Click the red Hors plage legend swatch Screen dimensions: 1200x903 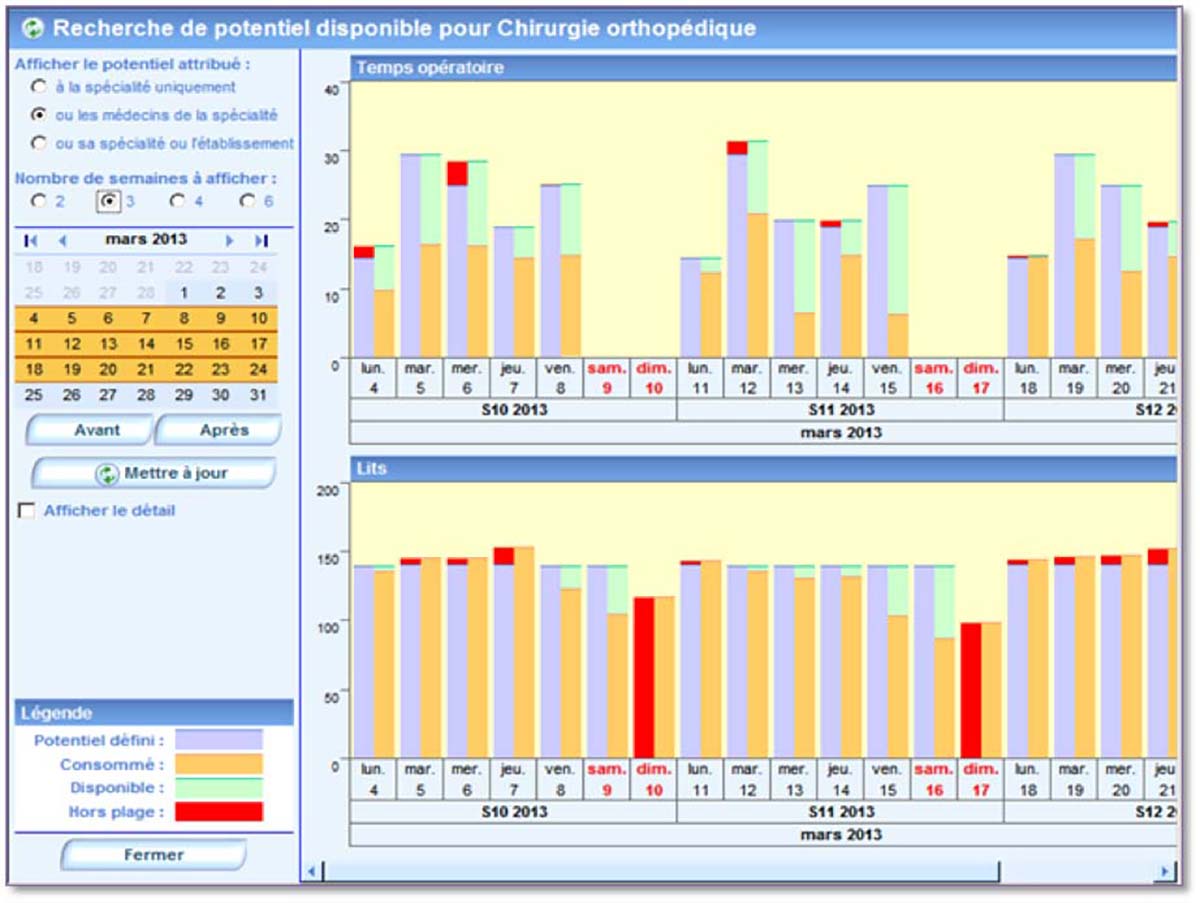tap(219, 812)
